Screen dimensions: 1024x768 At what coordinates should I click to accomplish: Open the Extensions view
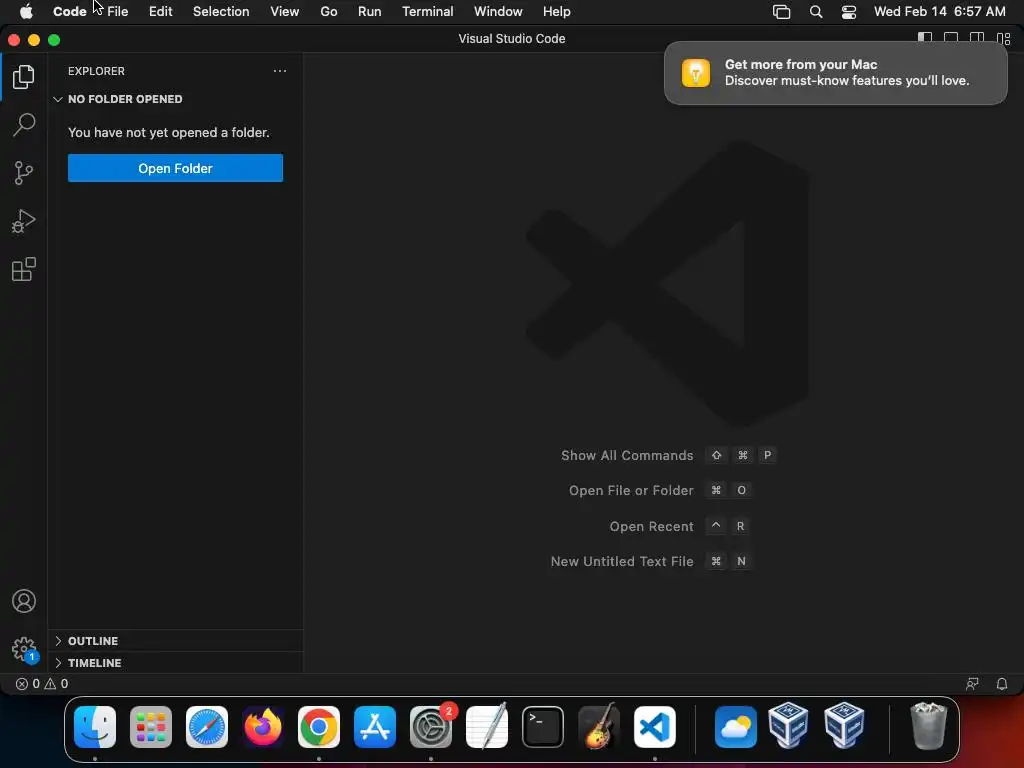[24, 269]
